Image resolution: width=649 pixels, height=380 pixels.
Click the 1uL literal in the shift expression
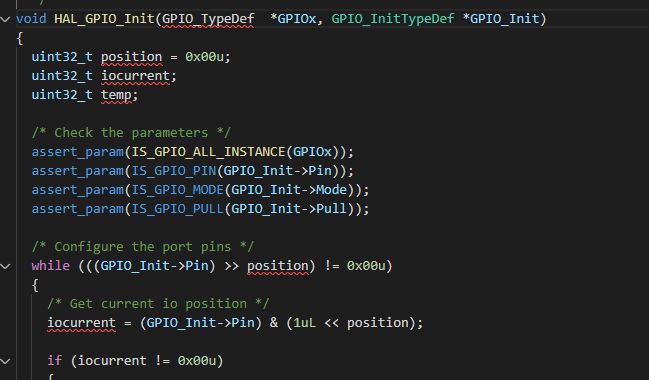coord(304,323)
